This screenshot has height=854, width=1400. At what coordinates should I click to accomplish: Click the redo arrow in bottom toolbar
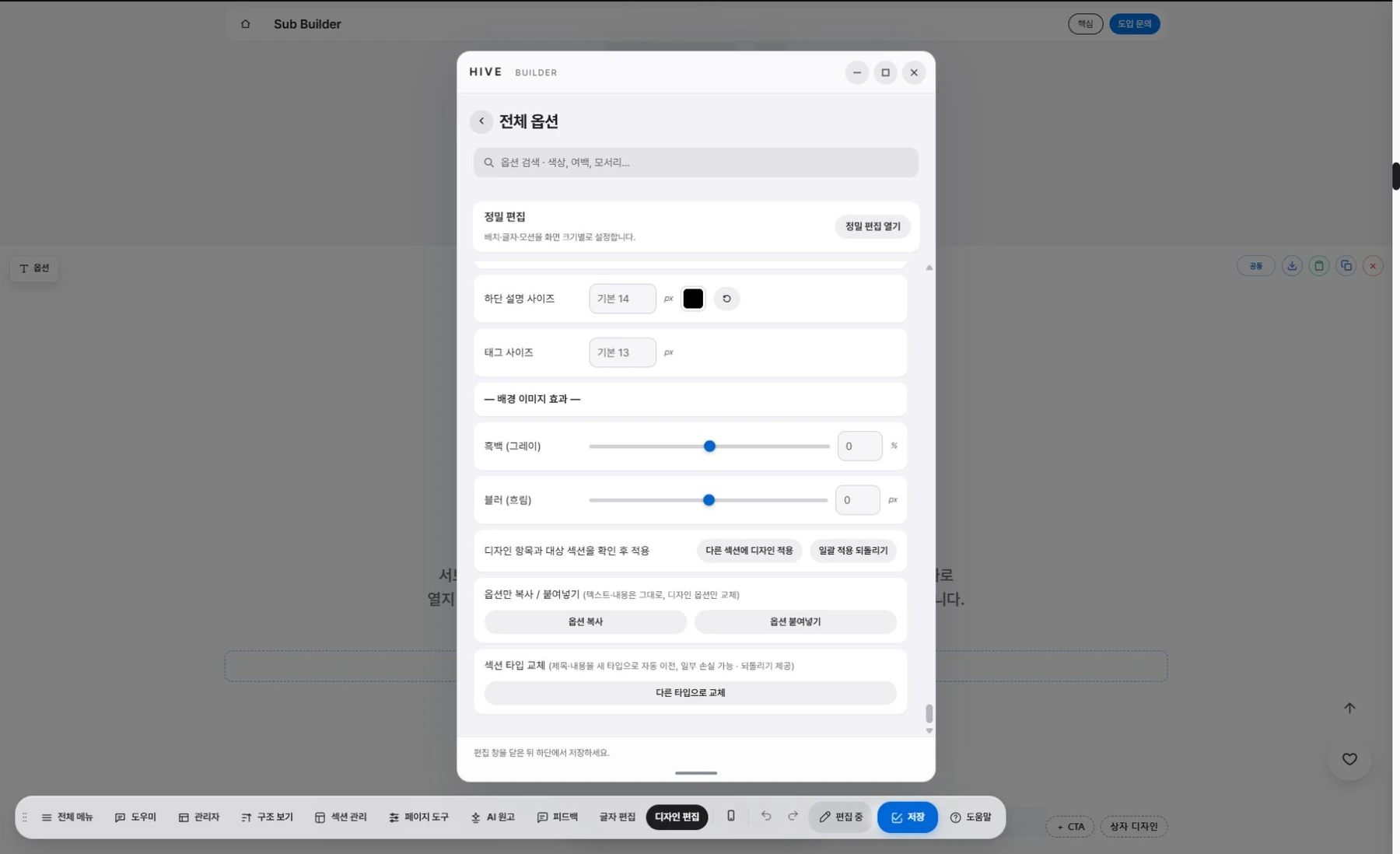pos(793,816)
